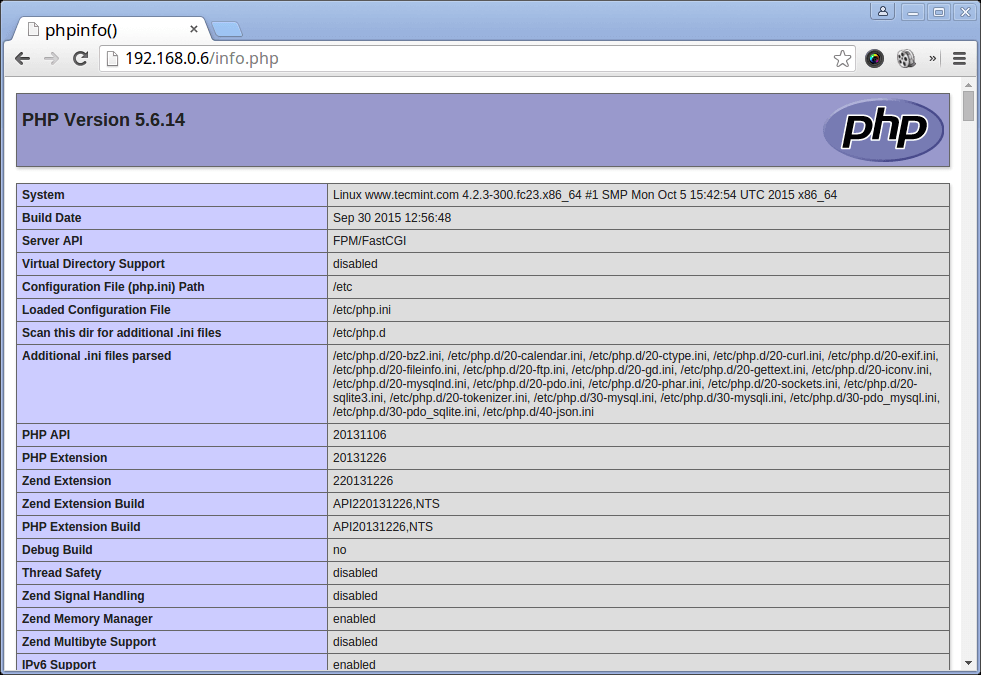The image size is (981, 675).
Task: Click the PHP logo image
Action: pos(883,130)
